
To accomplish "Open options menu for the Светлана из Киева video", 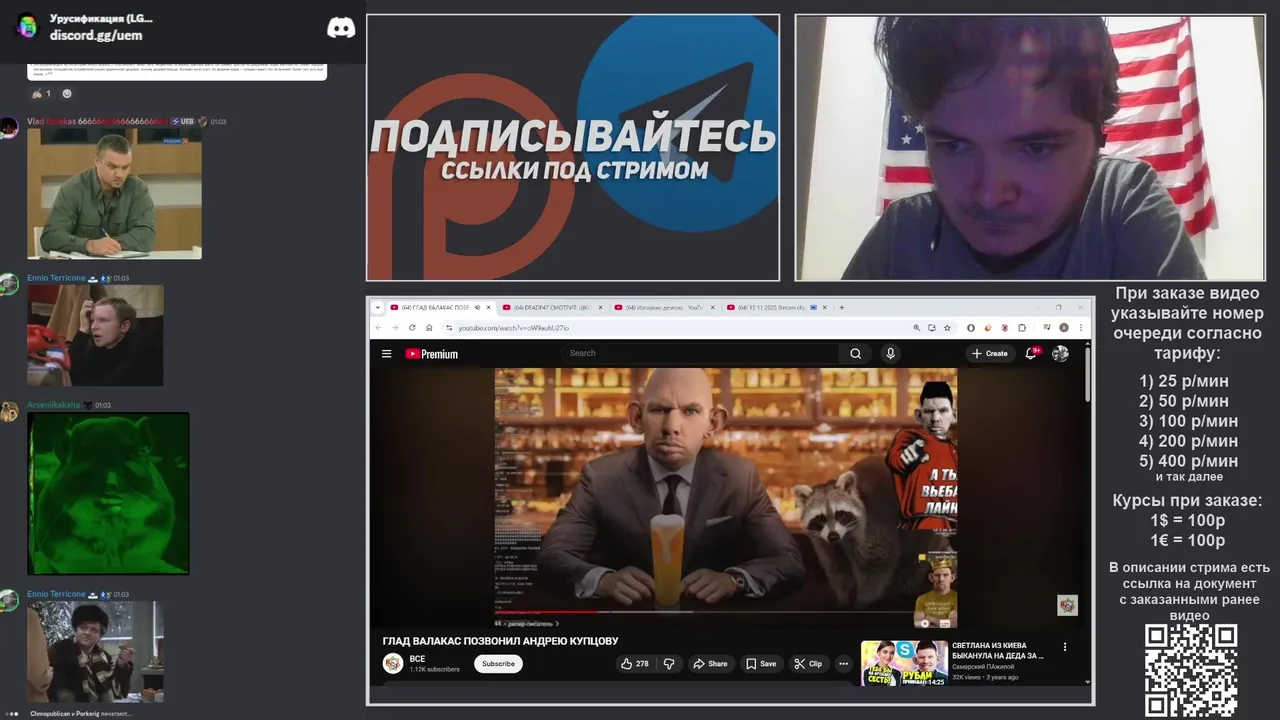I will click(x=1065, y=647).
